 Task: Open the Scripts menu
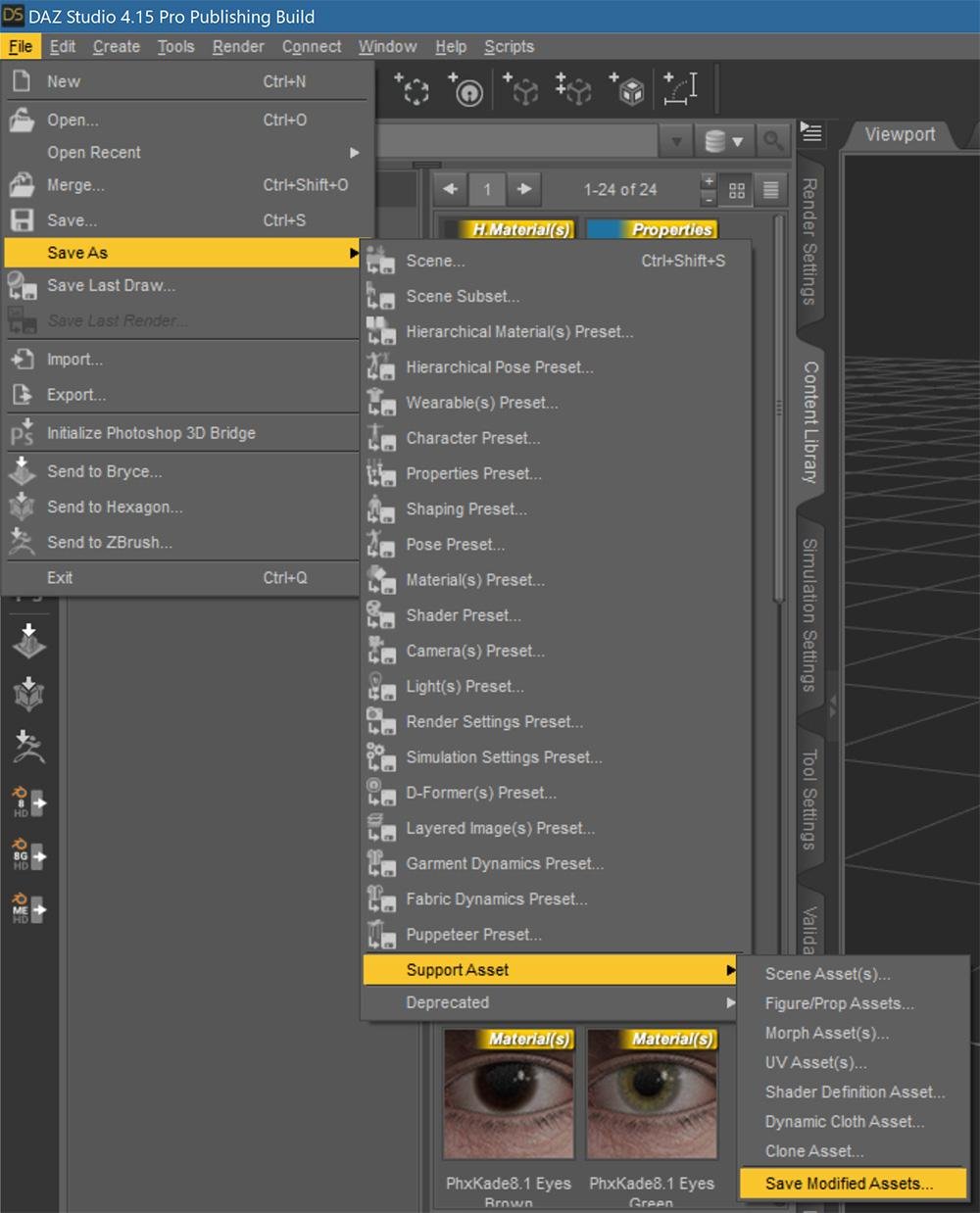tap(509, 46)
